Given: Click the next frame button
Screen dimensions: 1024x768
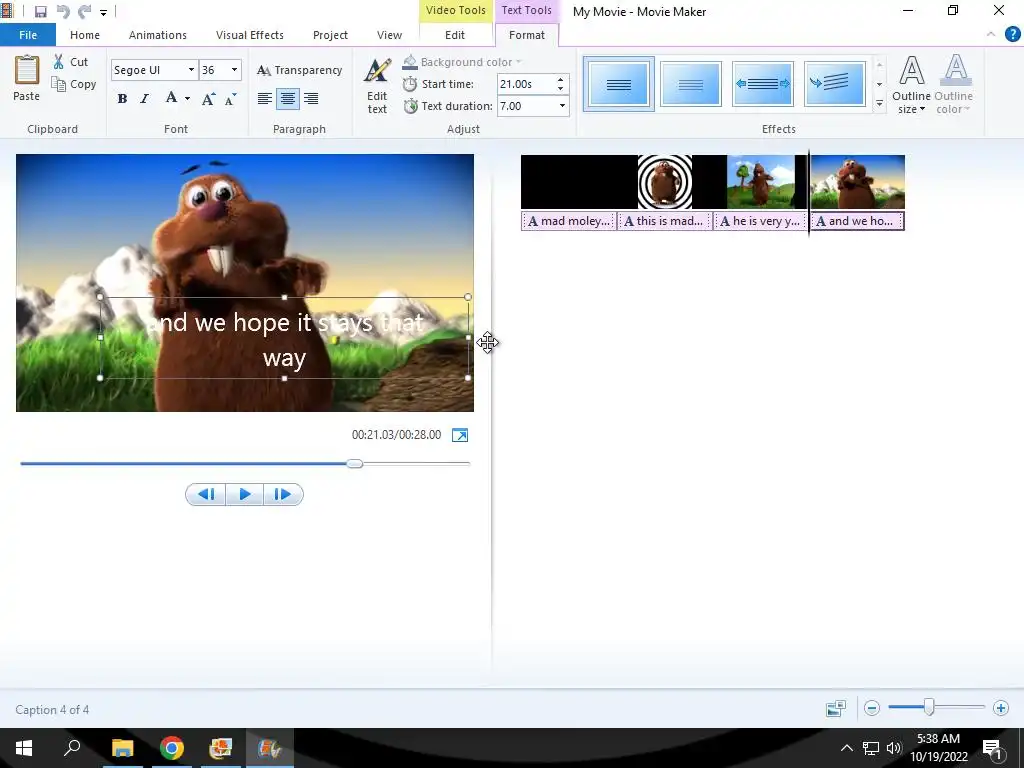Looking at the screenshot, I should [283, 494].
